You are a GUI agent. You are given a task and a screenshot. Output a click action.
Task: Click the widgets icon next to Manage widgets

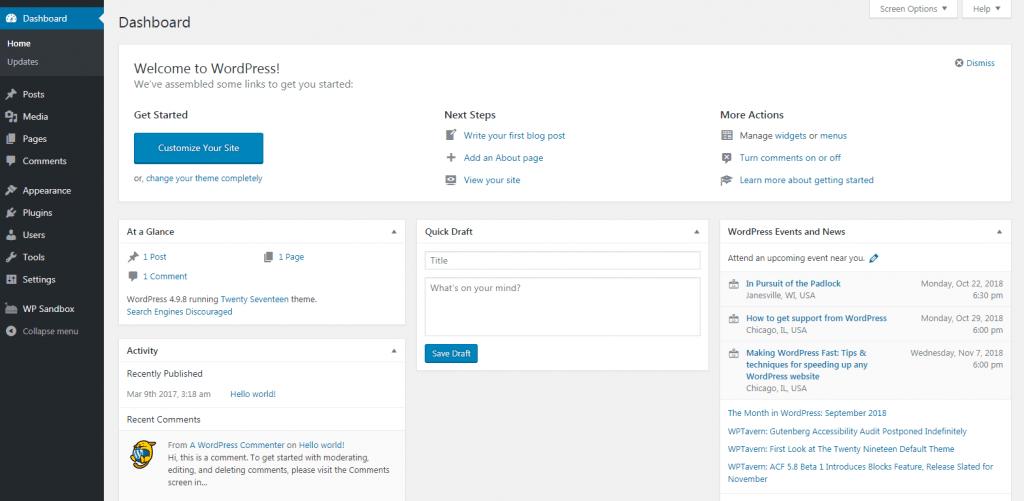pos(727,135)
